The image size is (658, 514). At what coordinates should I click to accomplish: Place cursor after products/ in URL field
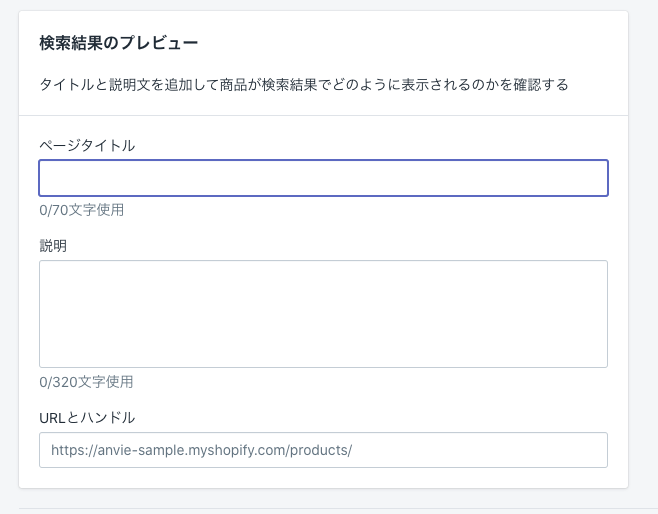pos(354,450)
